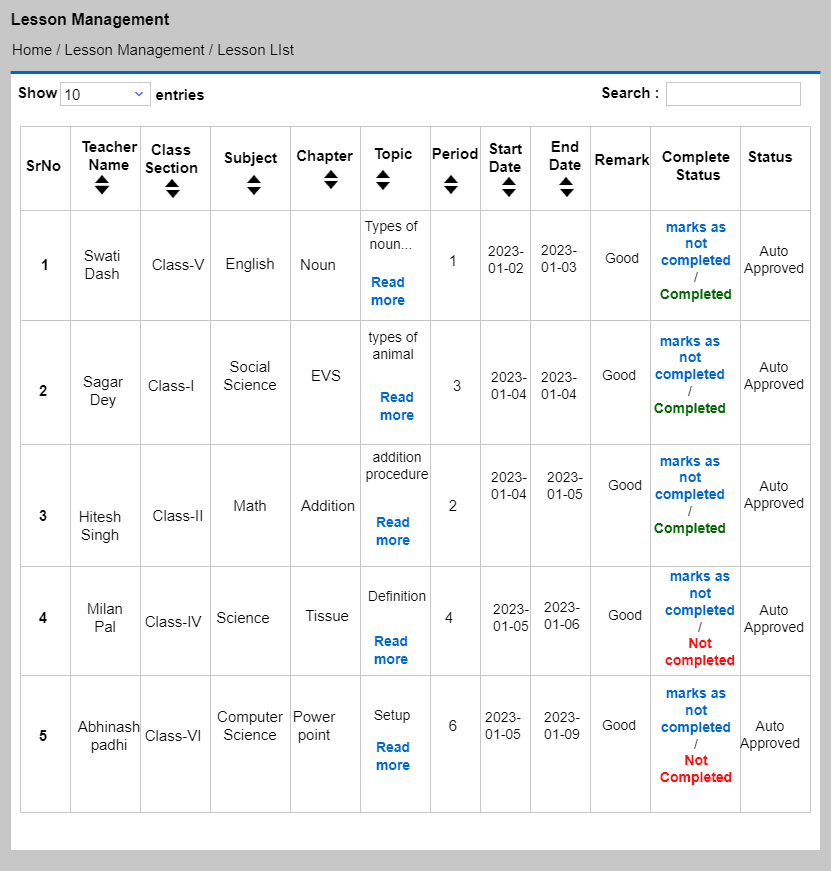
Task: Sort by Teacher Name column arrows
Action: point(102,185)
